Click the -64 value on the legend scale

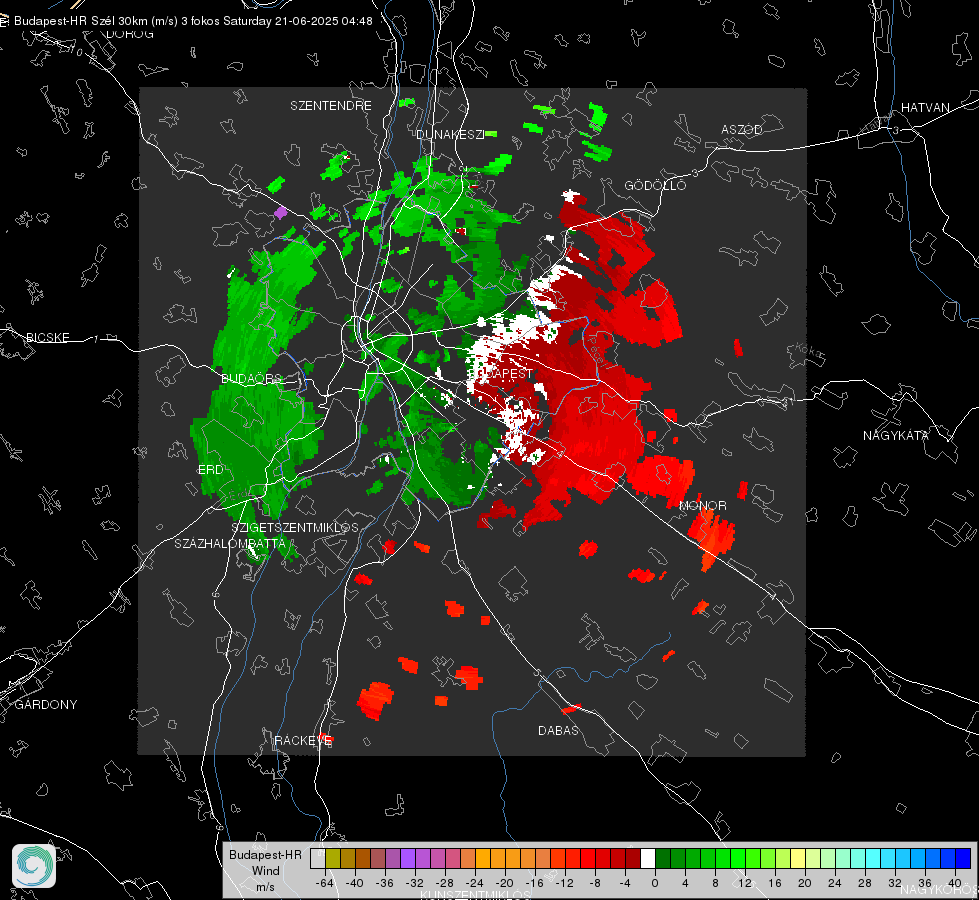[325, 883]
